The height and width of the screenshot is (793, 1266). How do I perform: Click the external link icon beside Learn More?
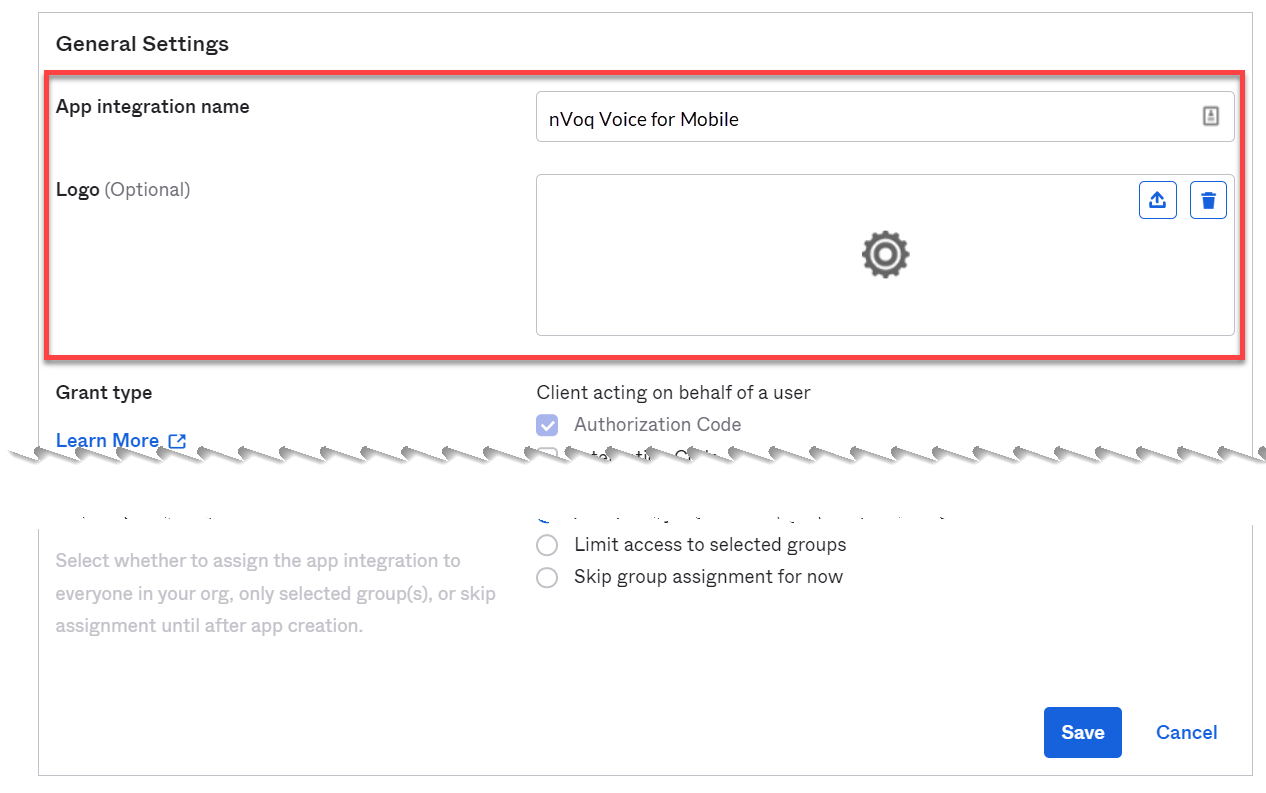[176, 440]
